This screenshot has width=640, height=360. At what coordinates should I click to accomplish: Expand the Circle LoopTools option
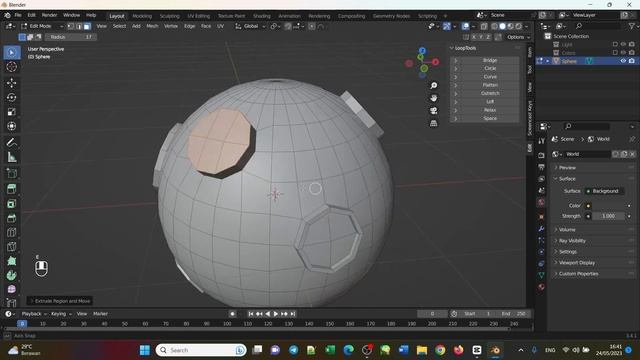click(456, 69)
